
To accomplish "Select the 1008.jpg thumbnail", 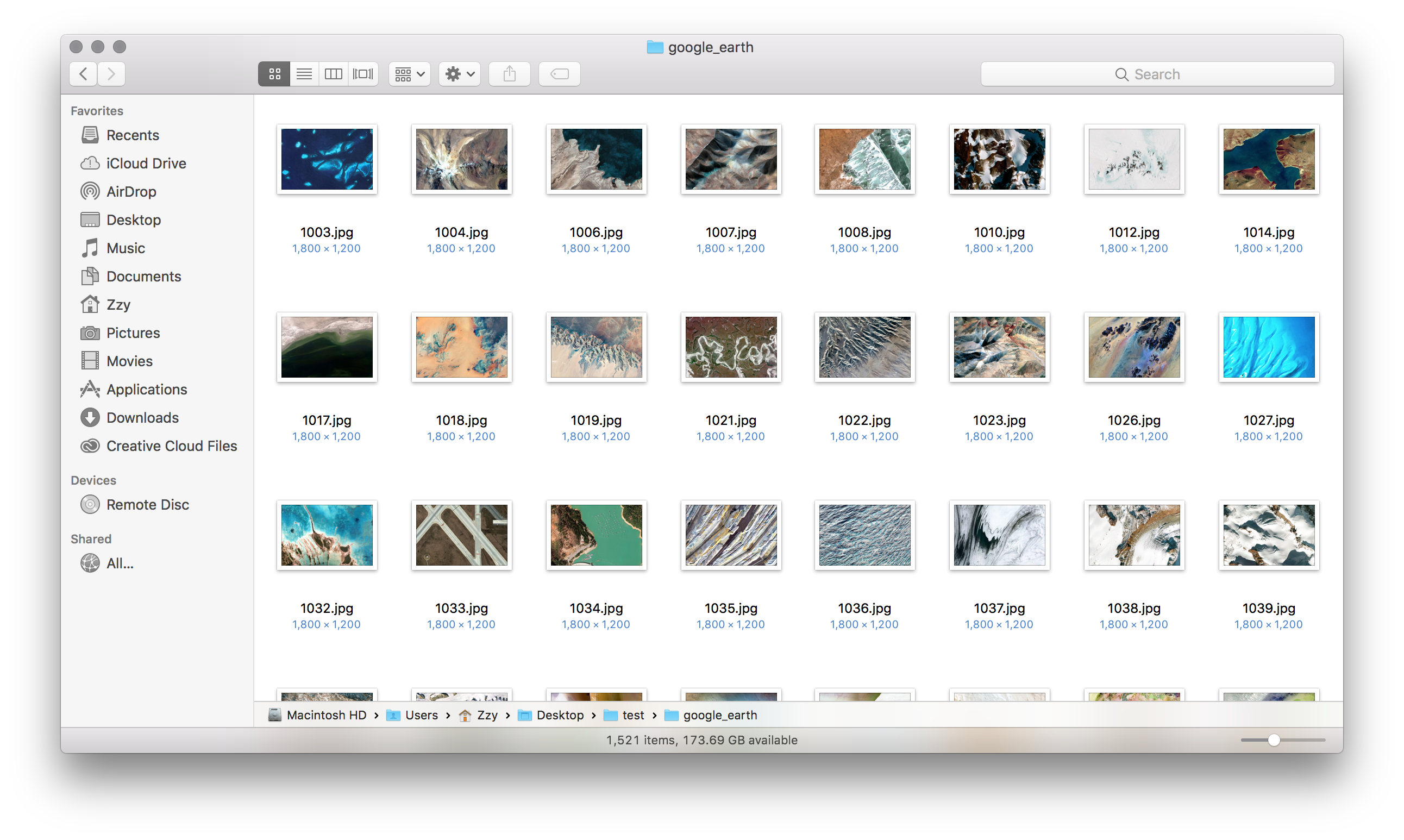I will [x=864, y=159].
